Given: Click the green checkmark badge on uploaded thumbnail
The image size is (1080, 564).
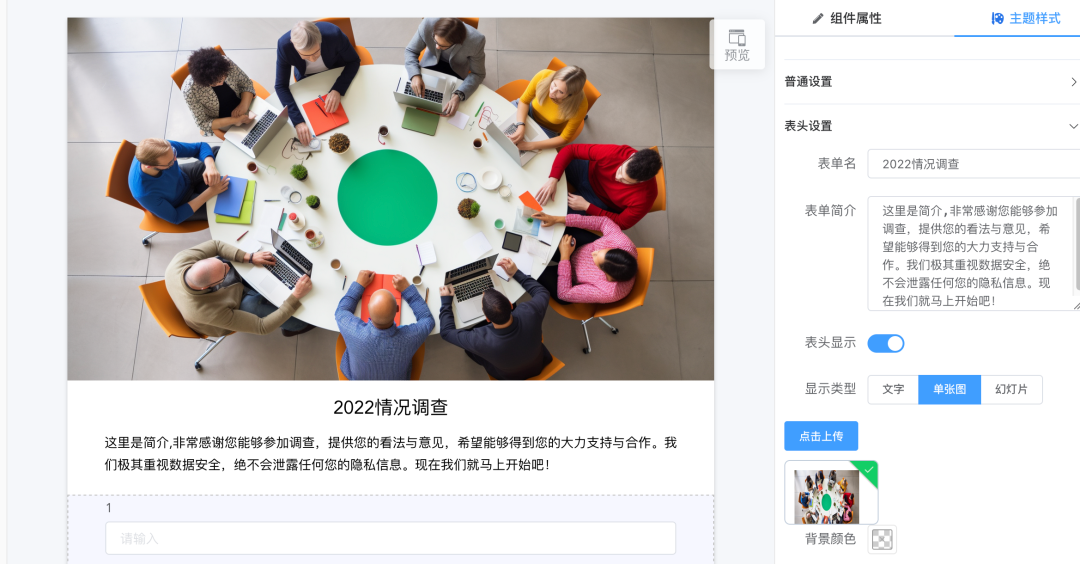Looking at the screenshot, I should point(869,470).
